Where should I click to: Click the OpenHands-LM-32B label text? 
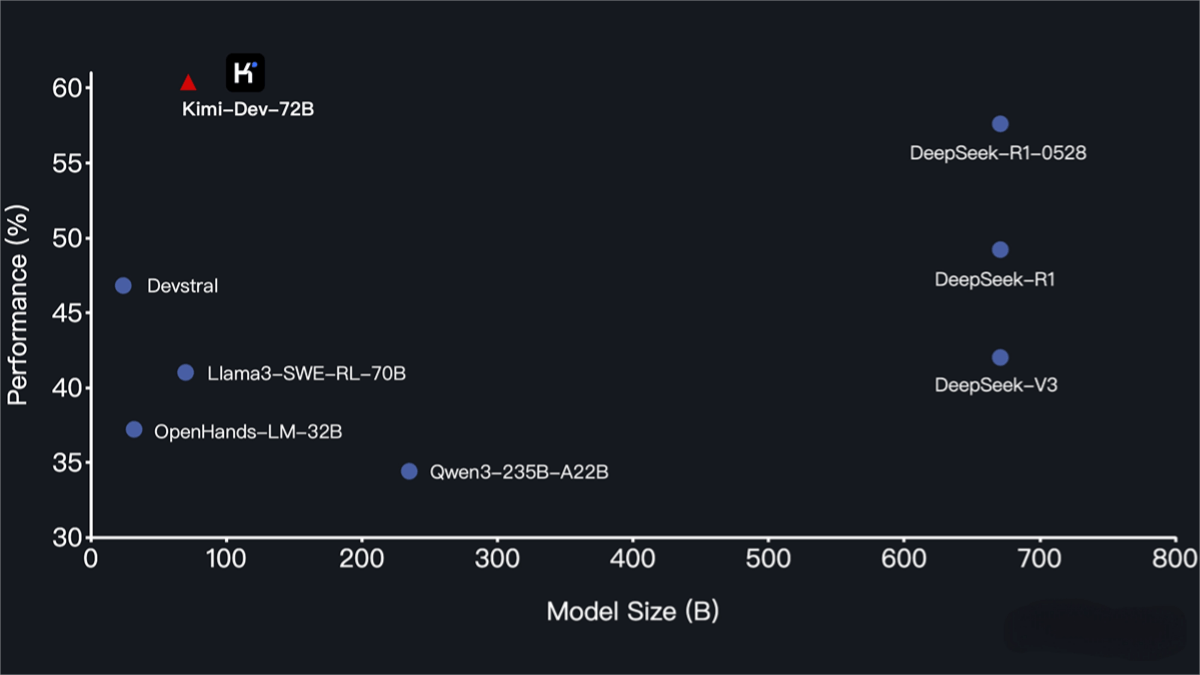[x=248, y=432]
